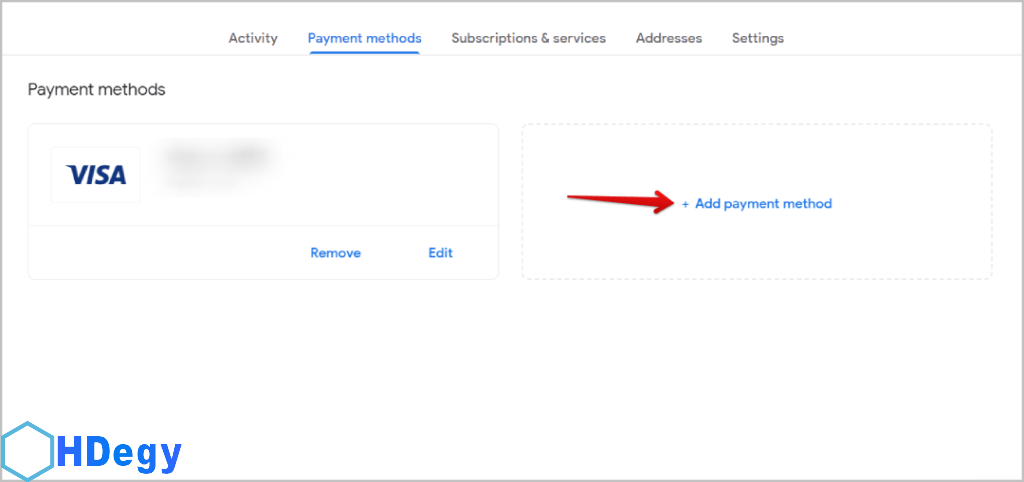Open the Activity tab

point(253,38)
